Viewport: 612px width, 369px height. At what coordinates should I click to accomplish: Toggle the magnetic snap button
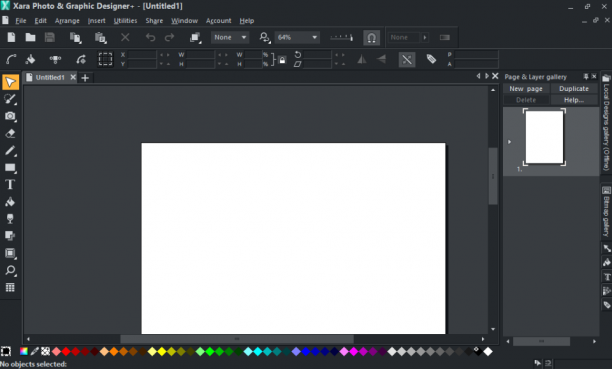tap(372, 37)
